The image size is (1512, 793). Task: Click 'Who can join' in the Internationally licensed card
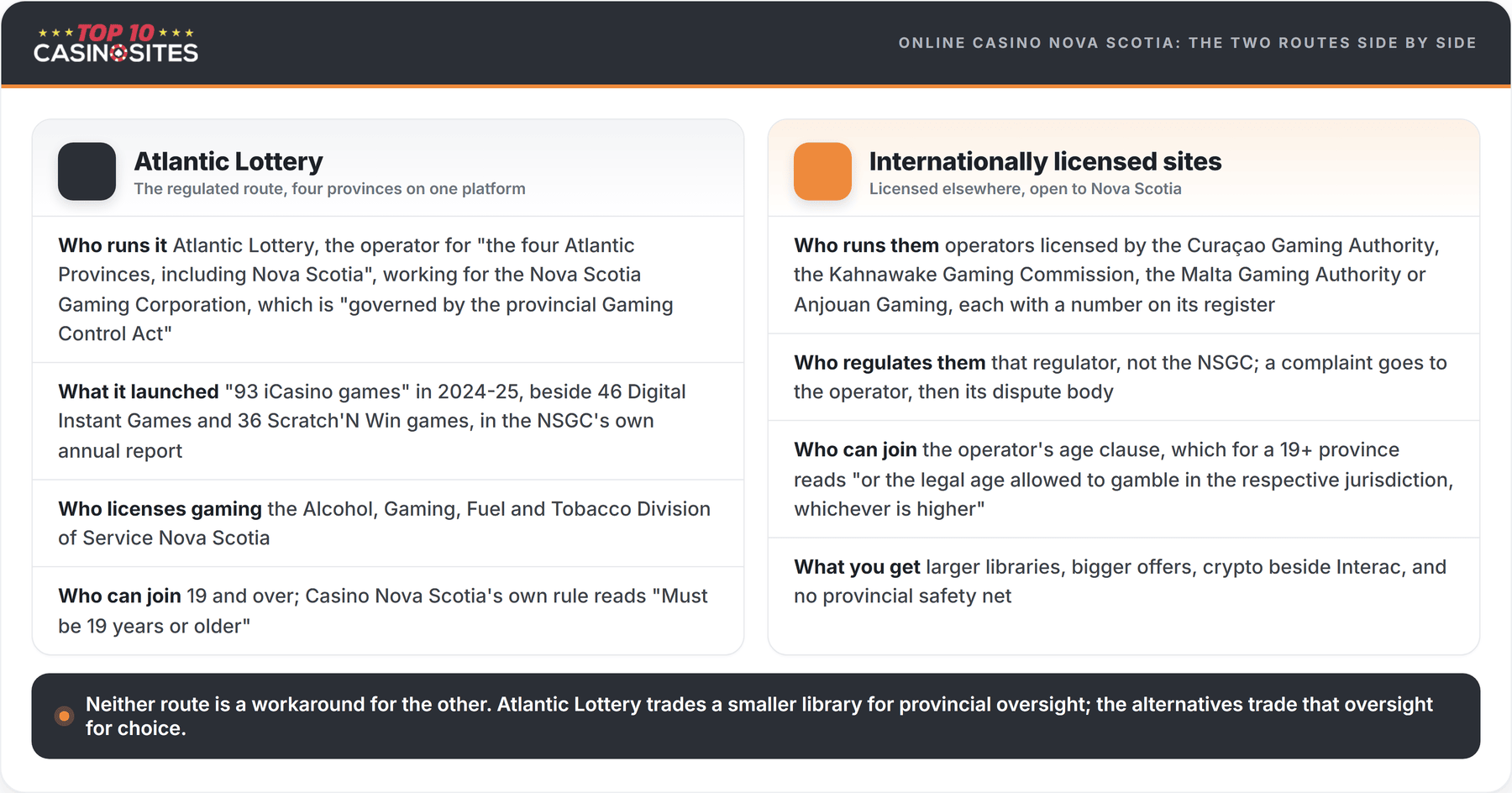click(x=855, y=450)
